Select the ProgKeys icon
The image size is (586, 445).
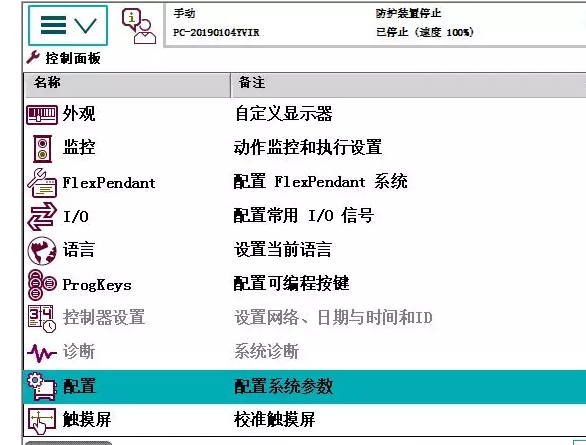(x=42, y=285)
